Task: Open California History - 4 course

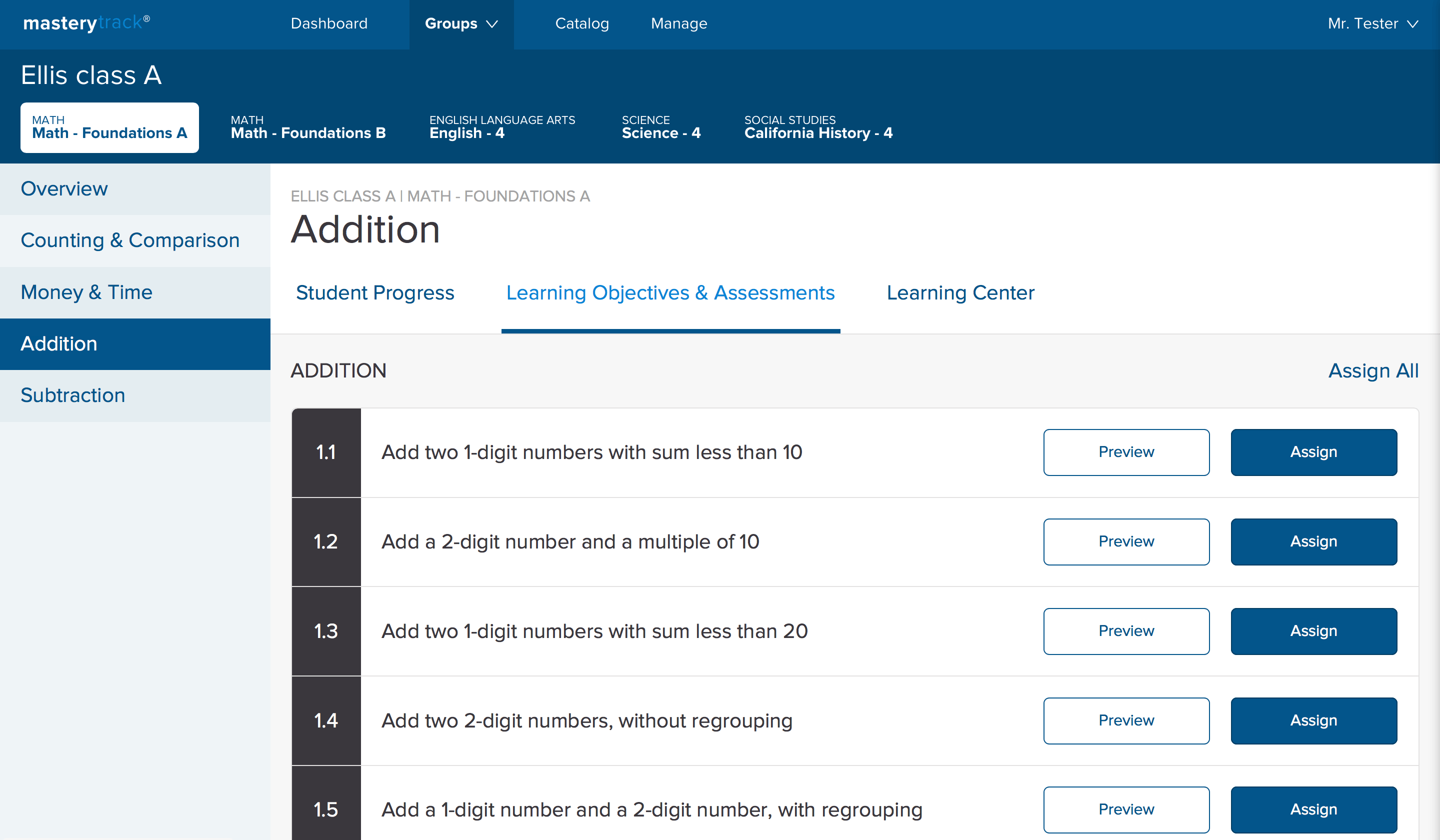Action: click(x=817, y=127)
